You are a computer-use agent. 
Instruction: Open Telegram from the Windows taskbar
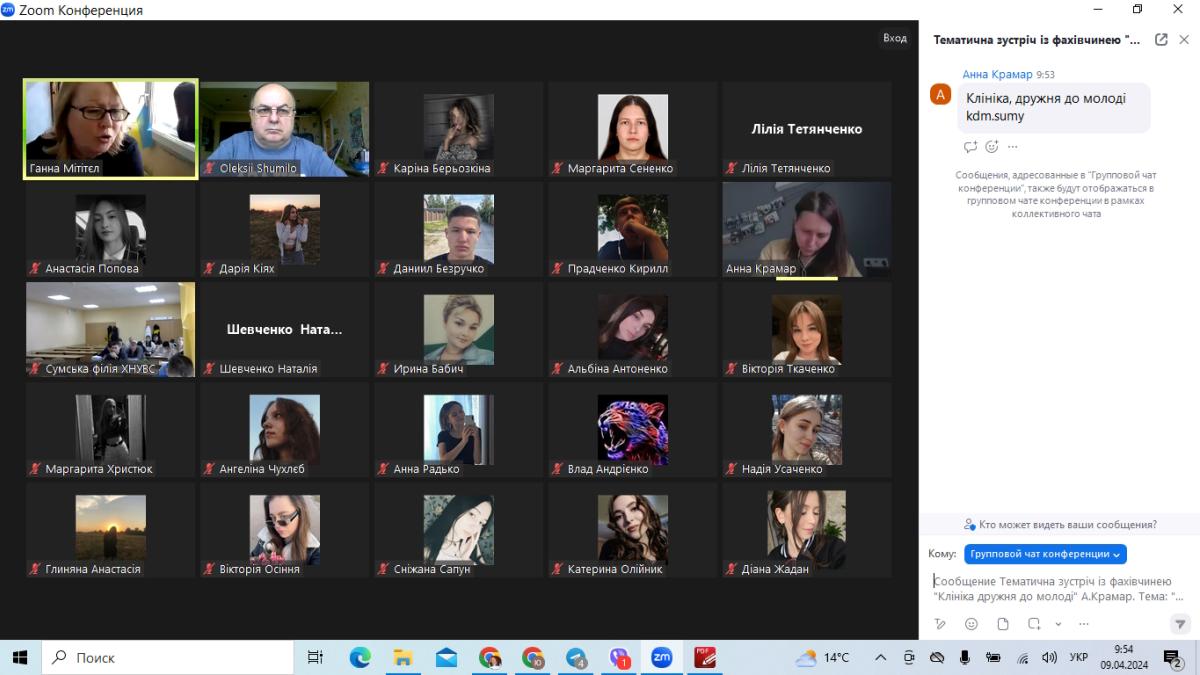click(x=576, y=657)
